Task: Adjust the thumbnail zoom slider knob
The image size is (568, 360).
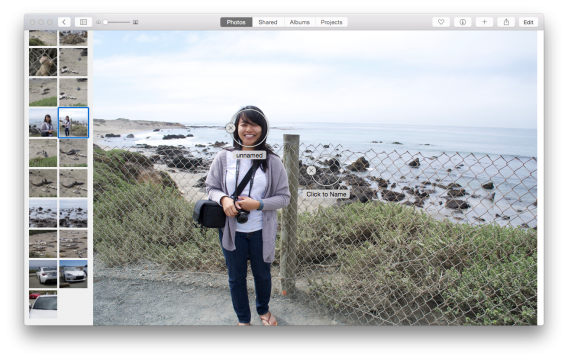Action: pos(105,22)
